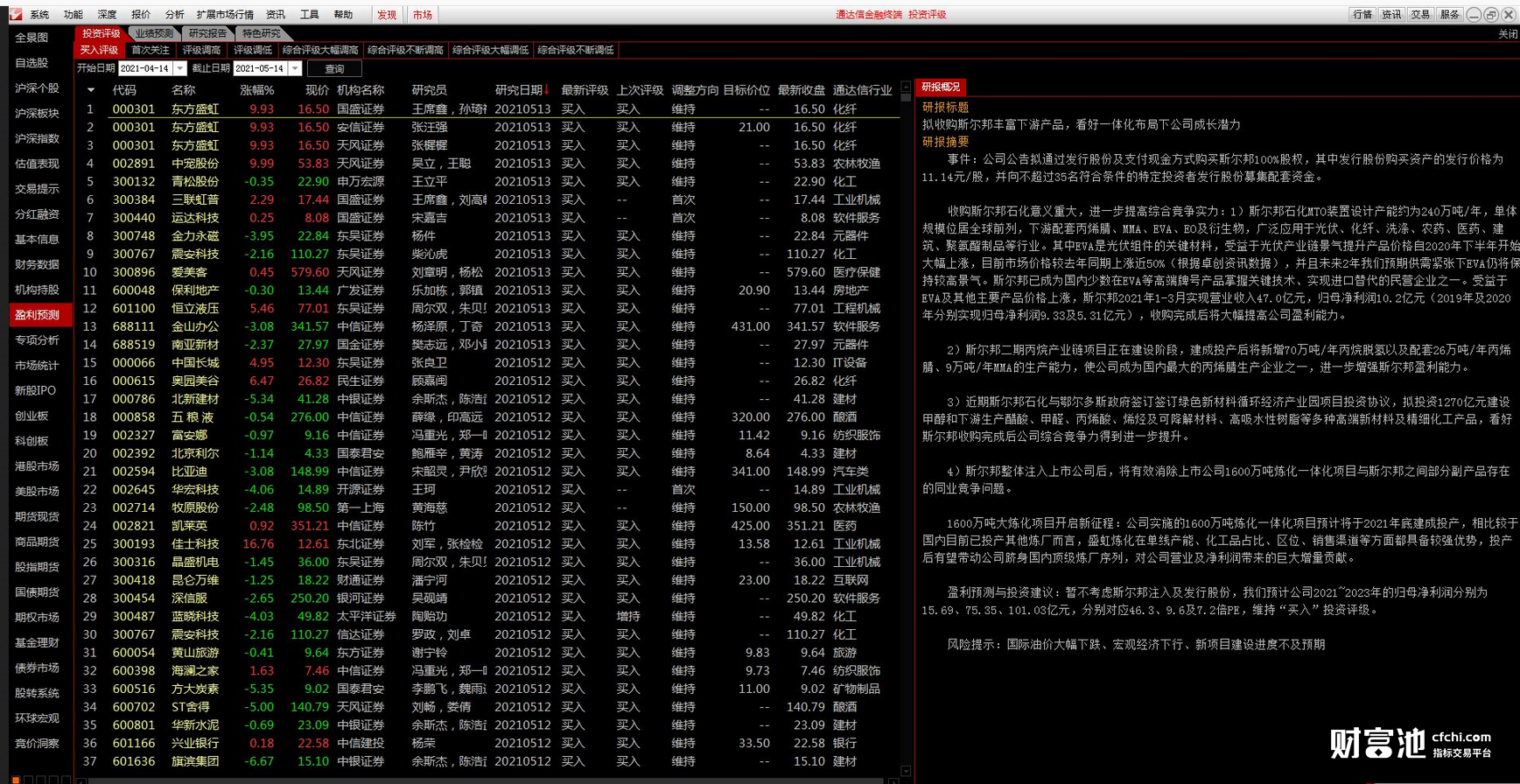Click the 查询 query button

pos(334,68)
